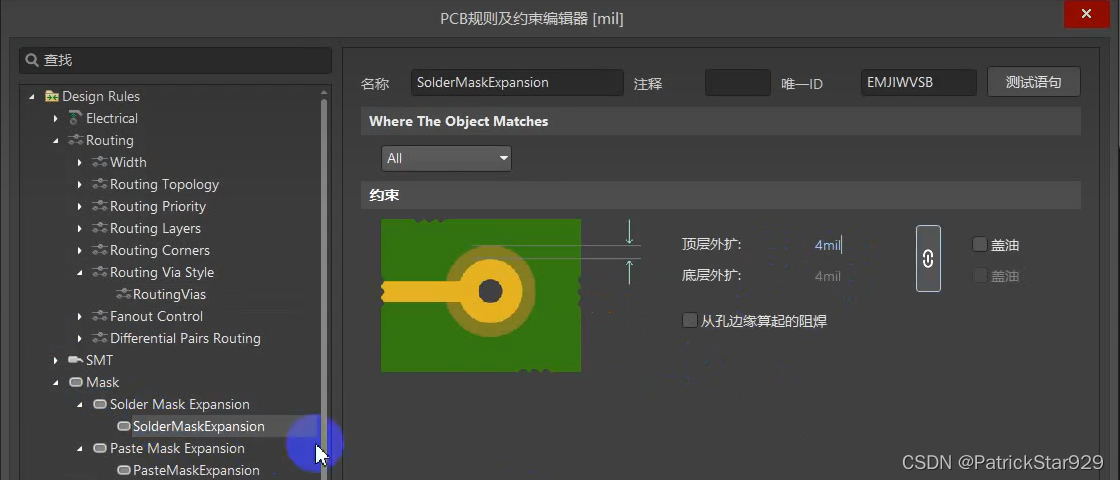This screenshot has height=480, width=1120.
Task: Click the Routing Layers rule icon
Action: [99, 229]
